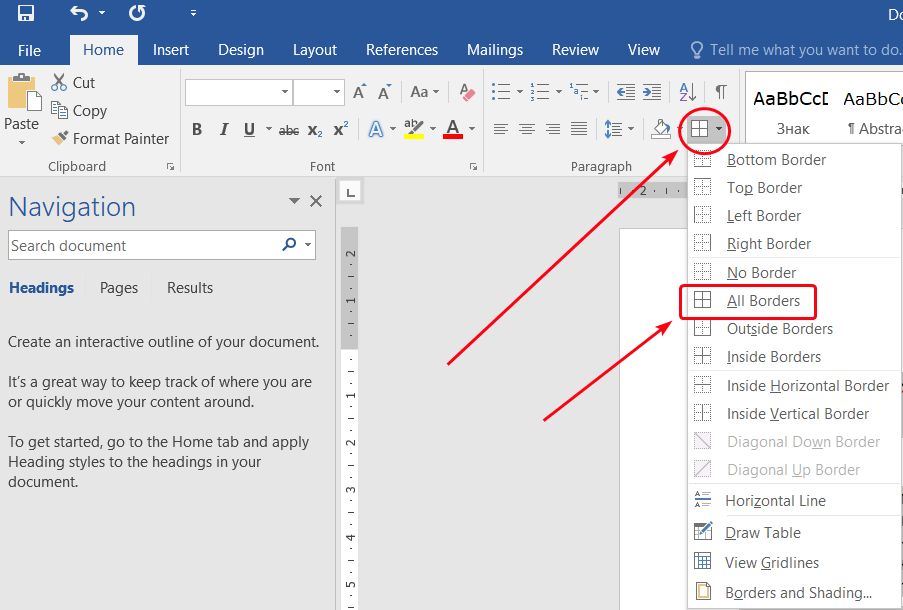Apply the red font color

point(453,129)
